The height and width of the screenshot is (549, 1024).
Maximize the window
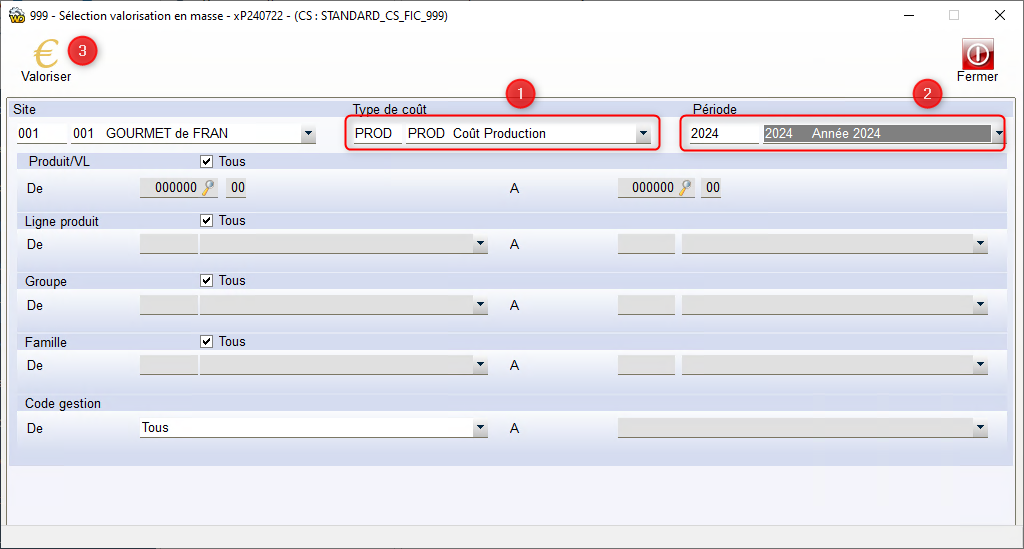[953, 15]
